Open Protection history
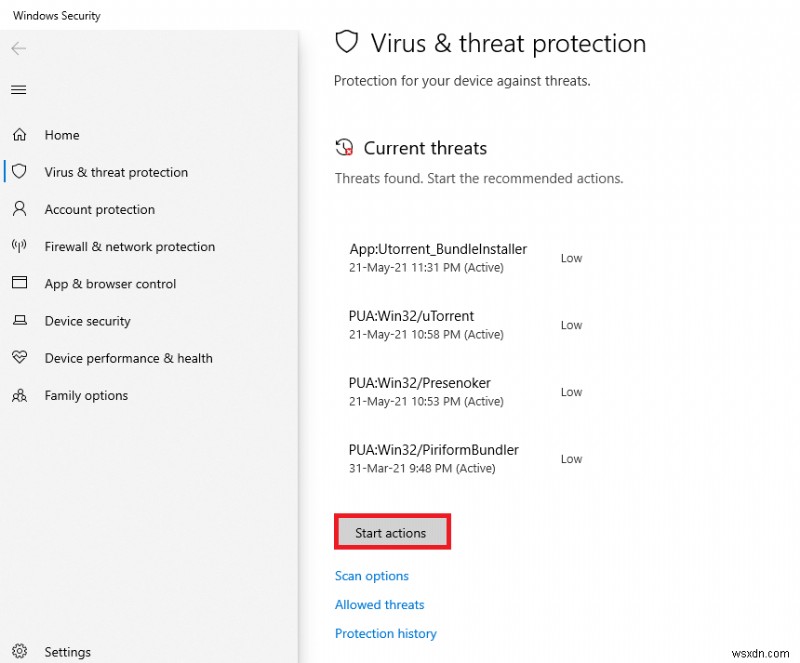 (x=385, y=633)
